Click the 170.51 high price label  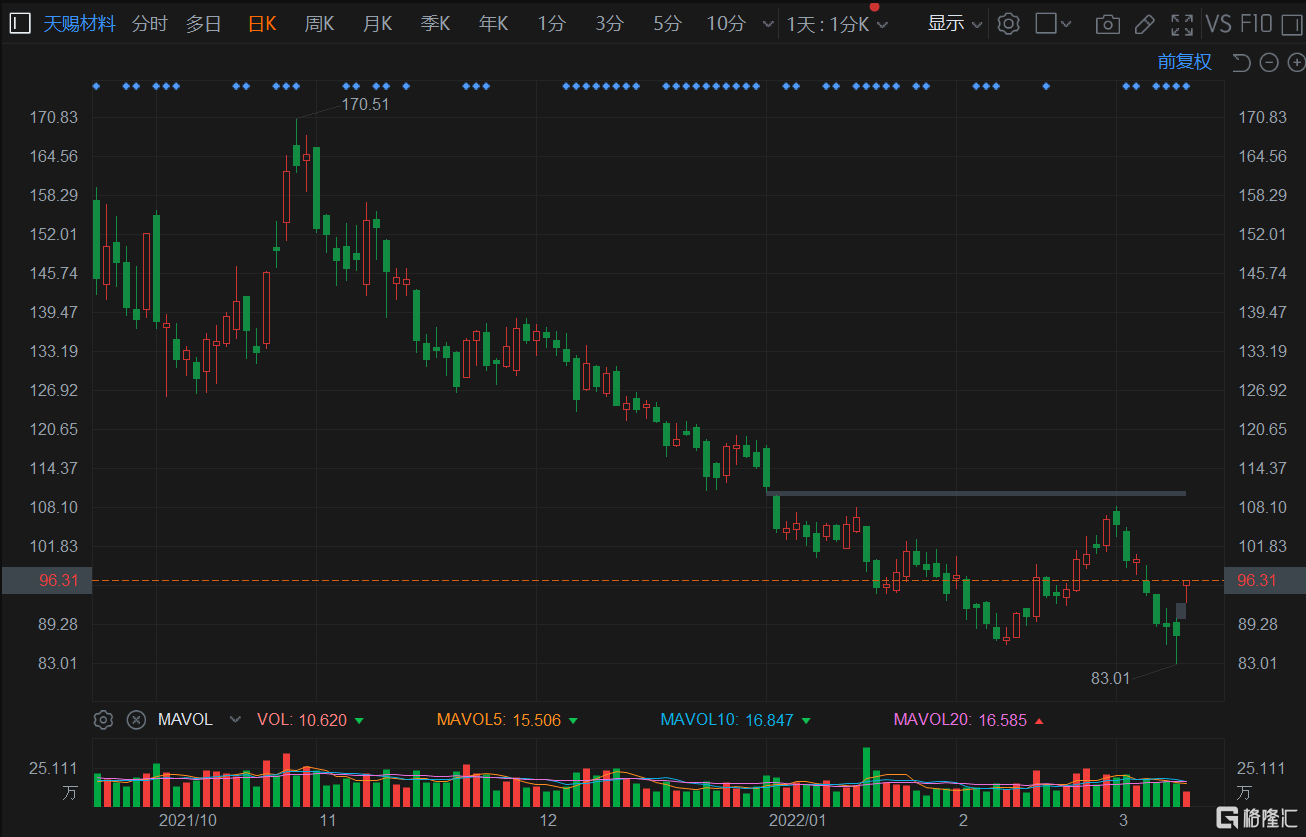pyautogui.click(x=365, y=104)
